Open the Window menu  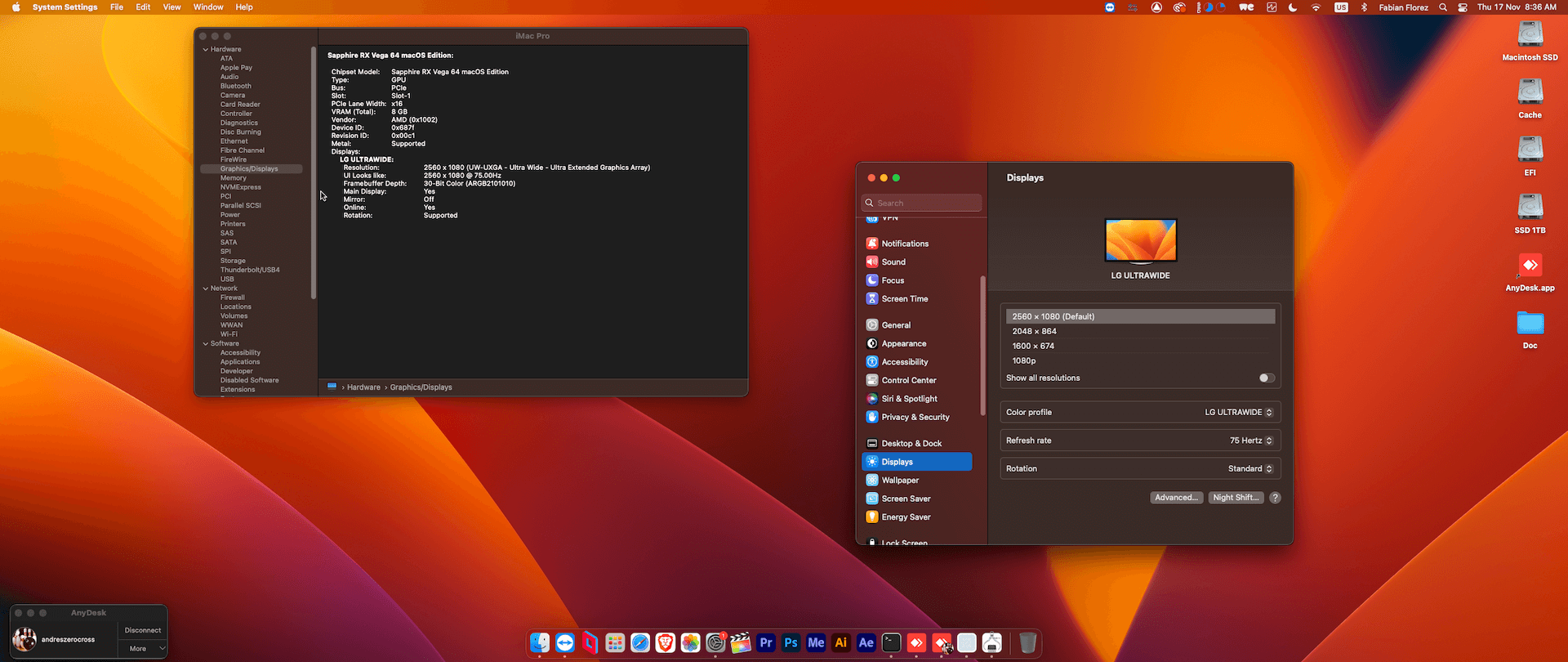[x=208, y=7]
